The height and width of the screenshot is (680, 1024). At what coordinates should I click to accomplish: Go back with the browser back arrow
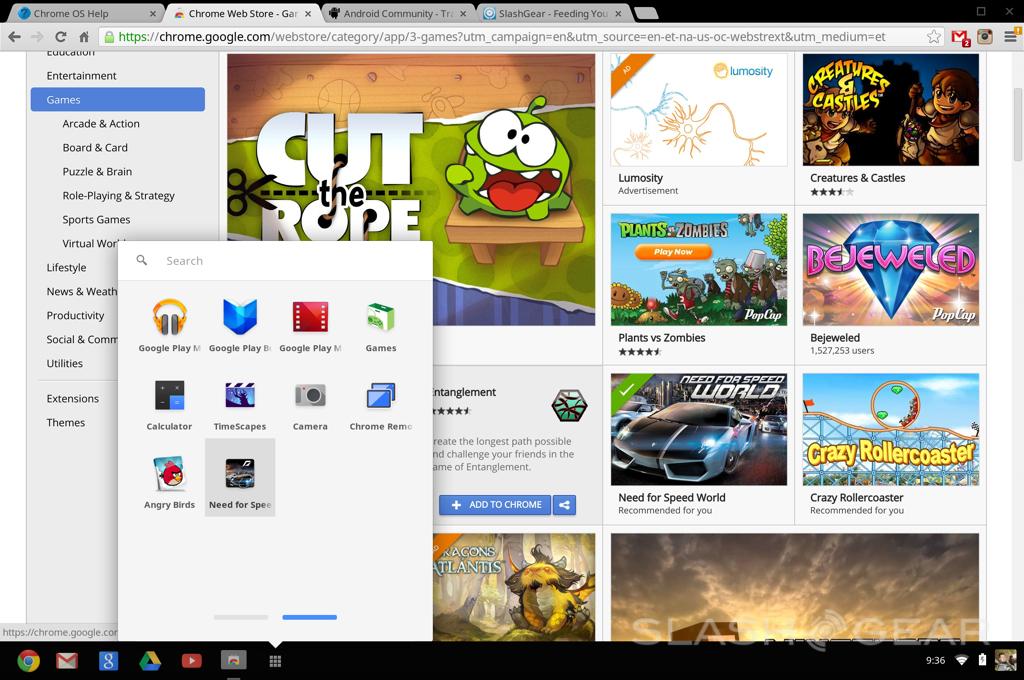(14, 37)
